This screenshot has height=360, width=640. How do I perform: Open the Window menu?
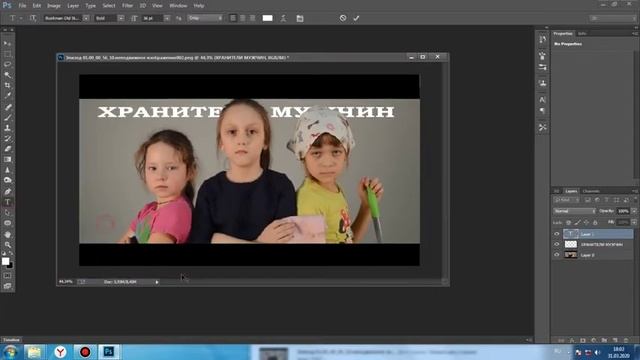point(178,6)
